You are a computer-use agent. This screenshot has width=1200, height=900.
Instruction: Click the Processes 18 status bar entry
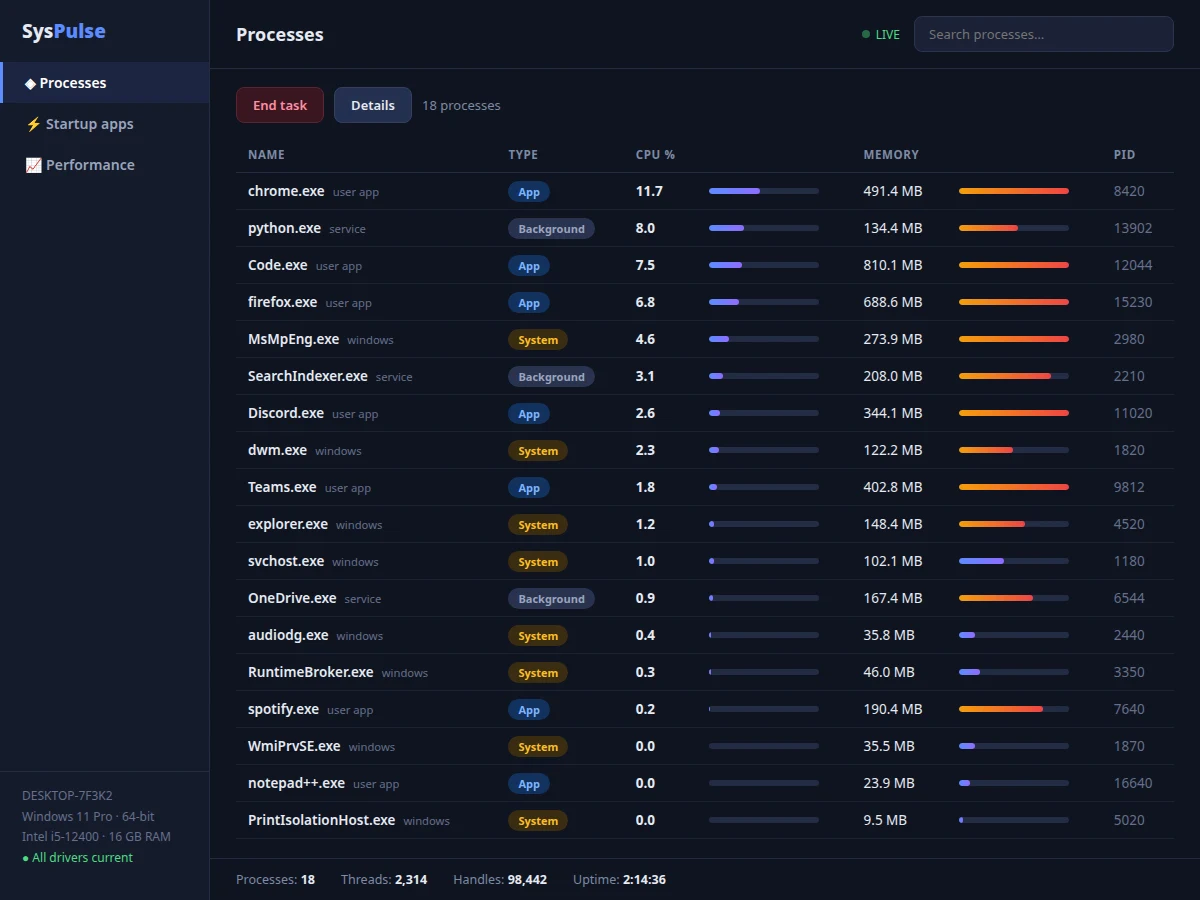tap(275, 880)
